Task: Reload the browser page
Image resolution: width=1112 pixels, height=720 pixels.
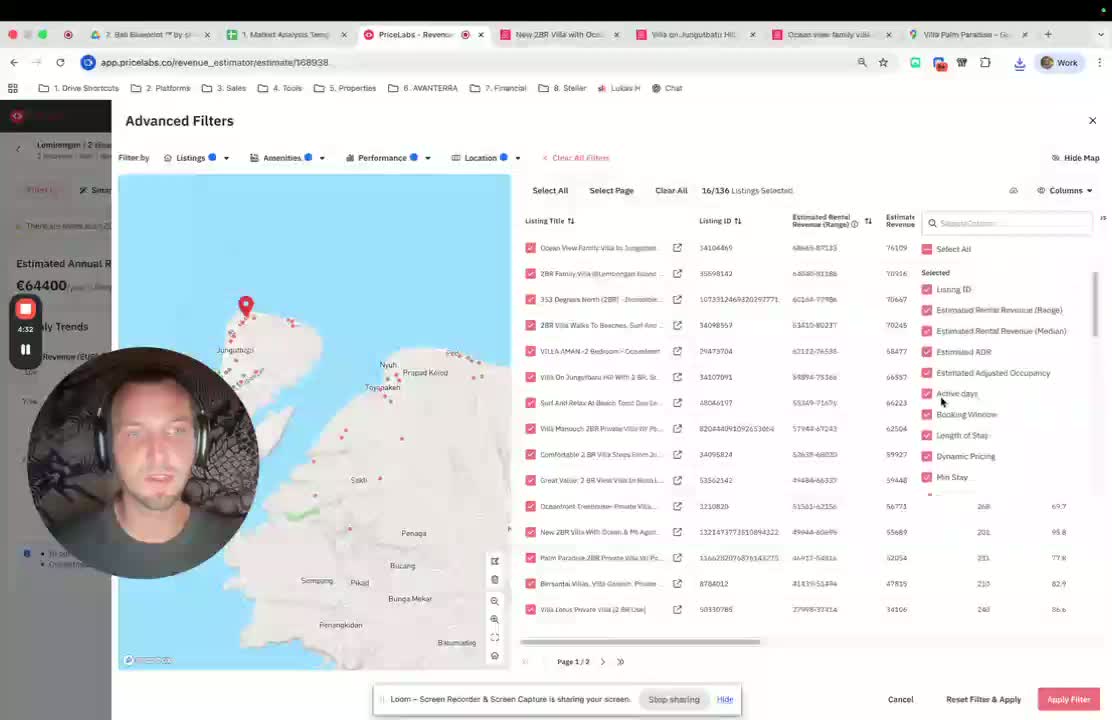Action: point(60,62)
